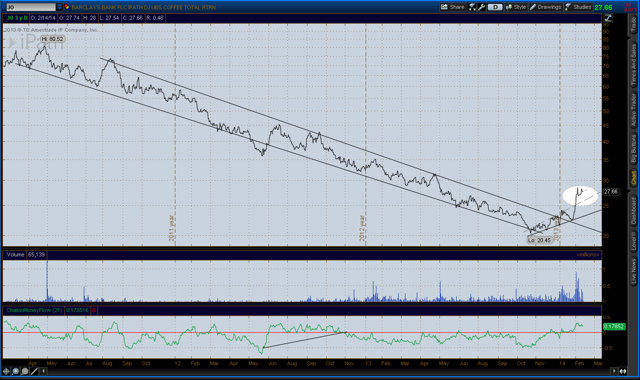Viewport: 640px width, 380px height.
Task: Click the zoom-in magnifier icon
Action: (x=16, y=371)
